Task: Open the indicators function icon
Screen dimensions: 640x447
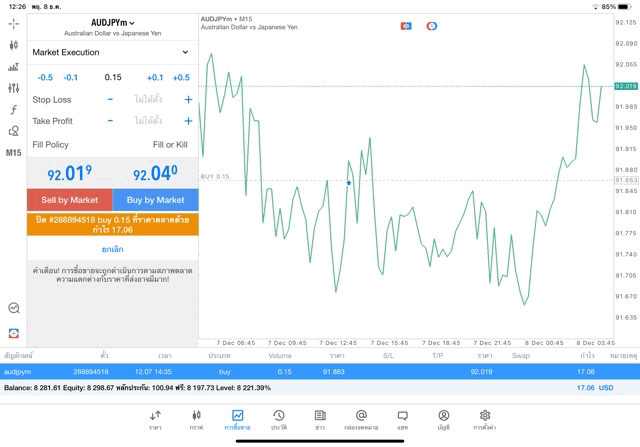Action: tap(13, 109)
